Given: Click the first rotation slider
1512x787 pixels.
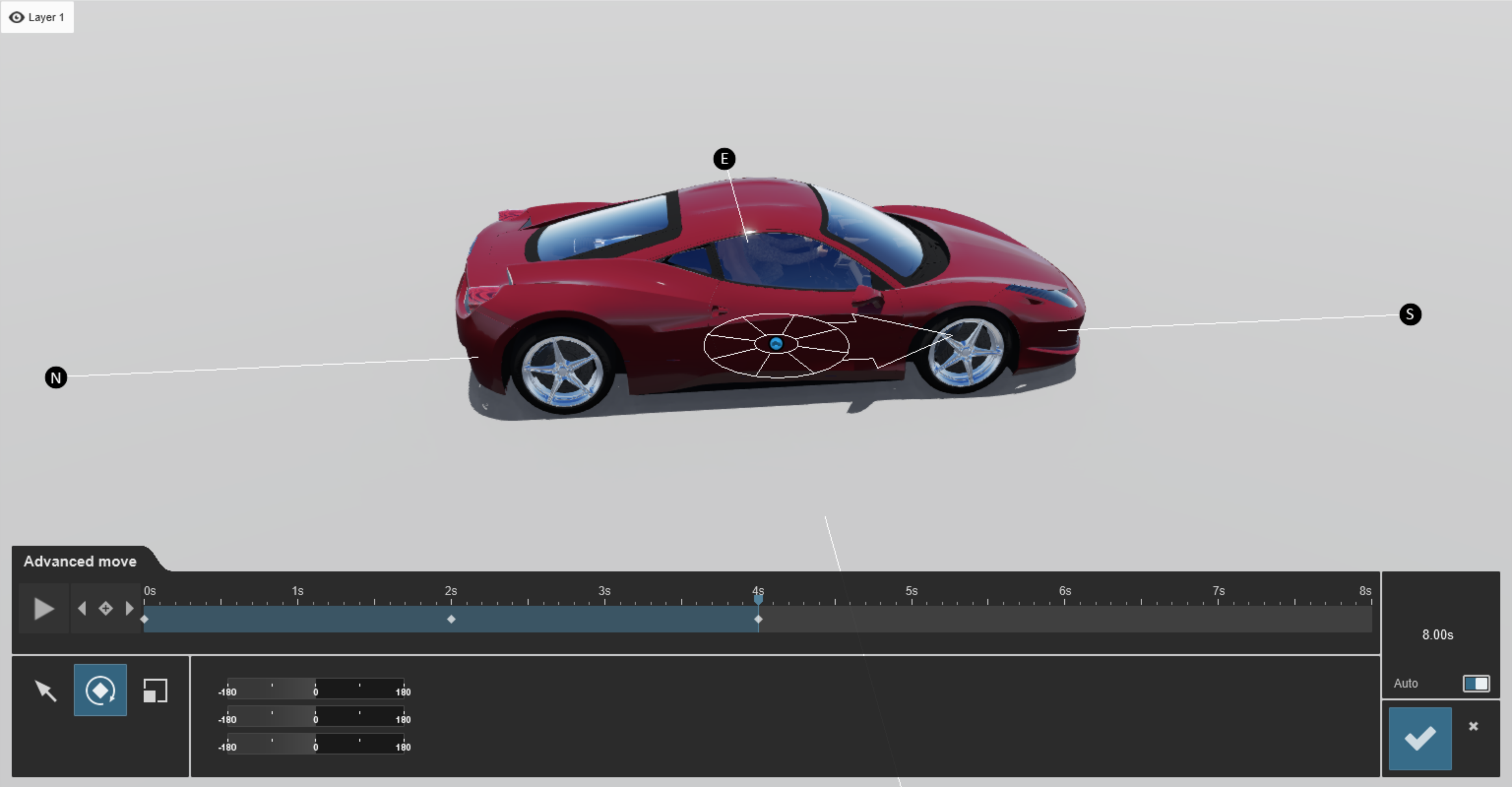Looking at the screenshot, I should point(315,689).
